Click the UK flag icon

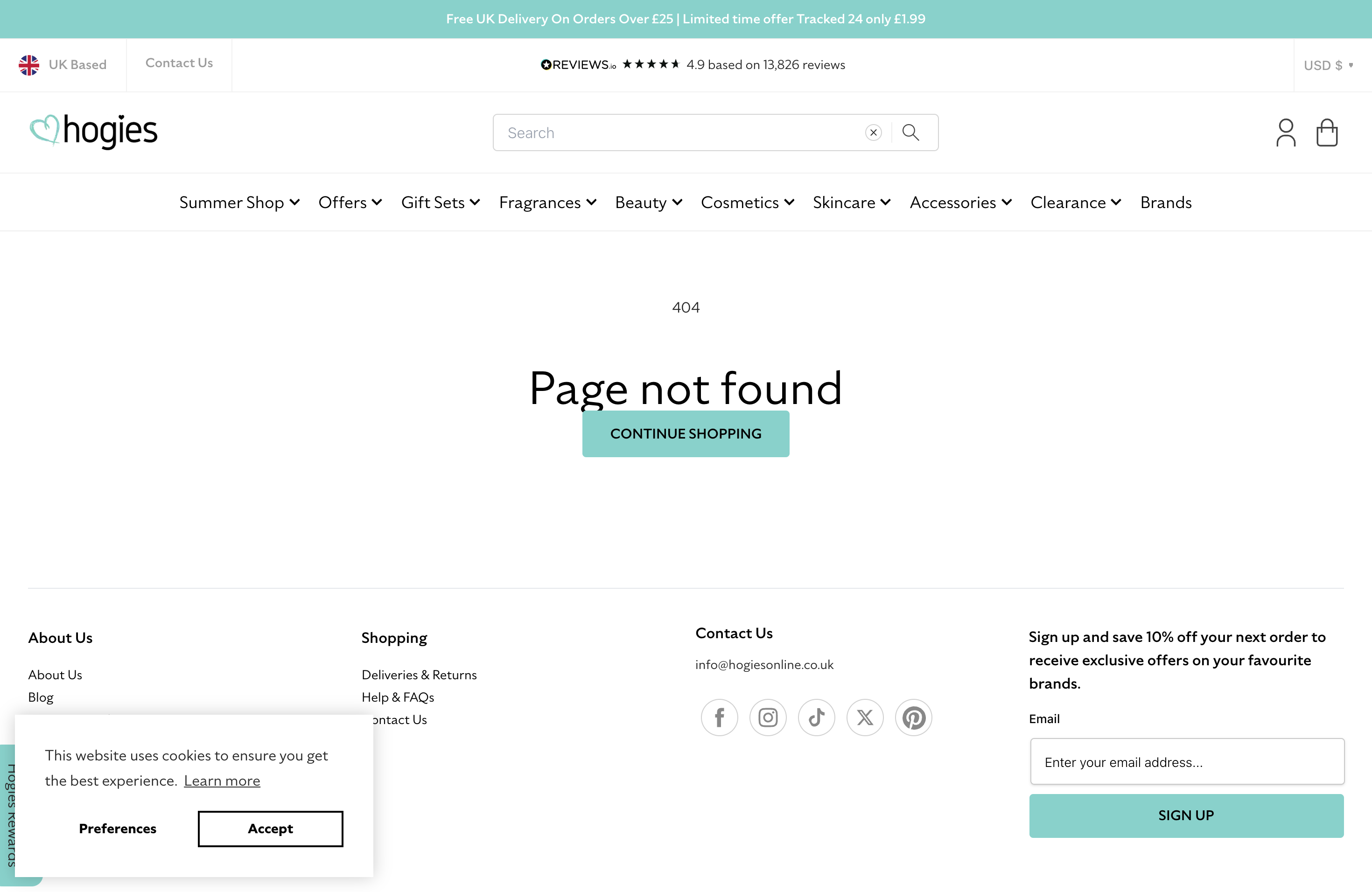coord(29,64)
